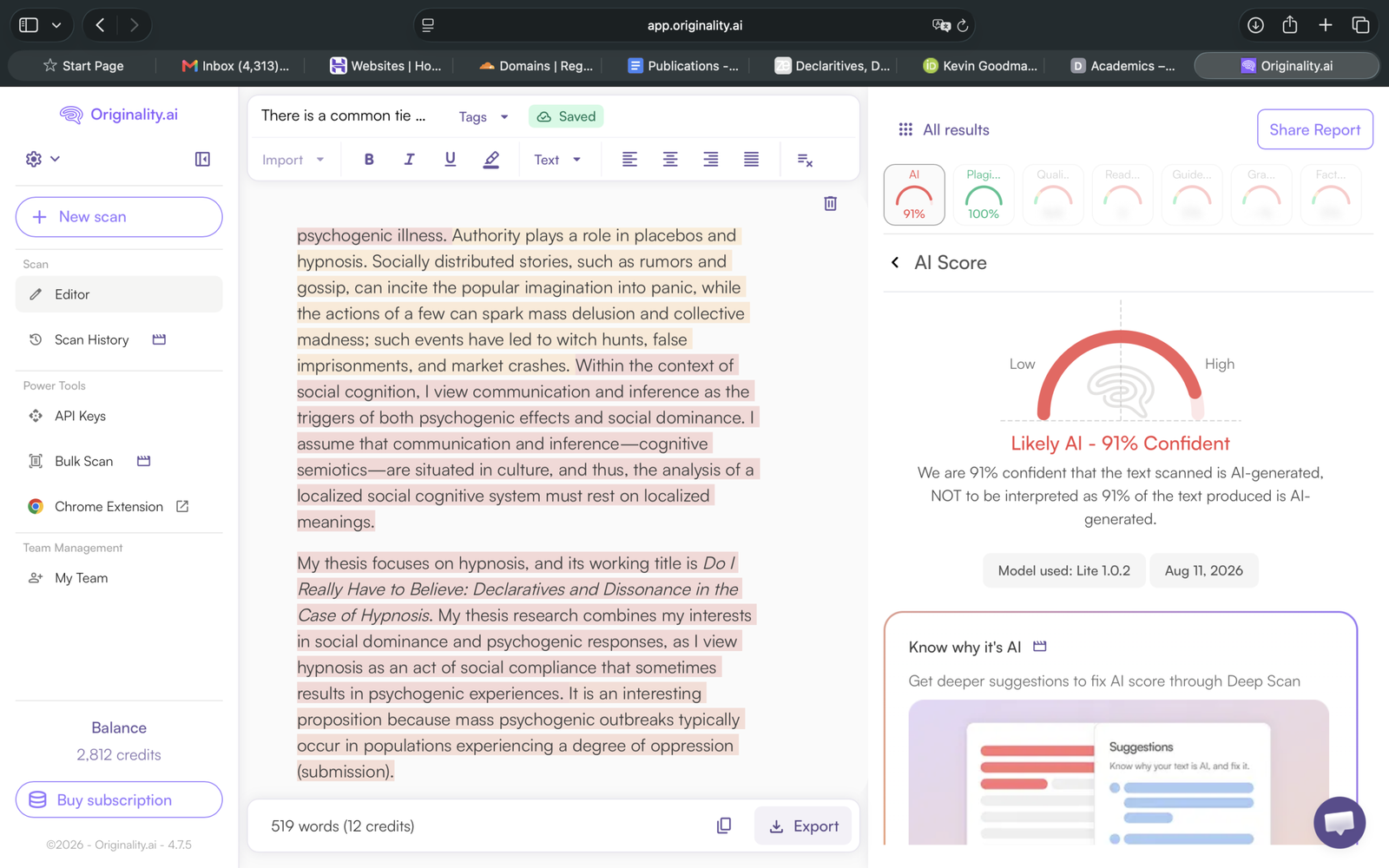This screenshot has width=1389, height=868.
Task: Click the 'Aug 11, 2026' date chip
Action: point(1203,570)
